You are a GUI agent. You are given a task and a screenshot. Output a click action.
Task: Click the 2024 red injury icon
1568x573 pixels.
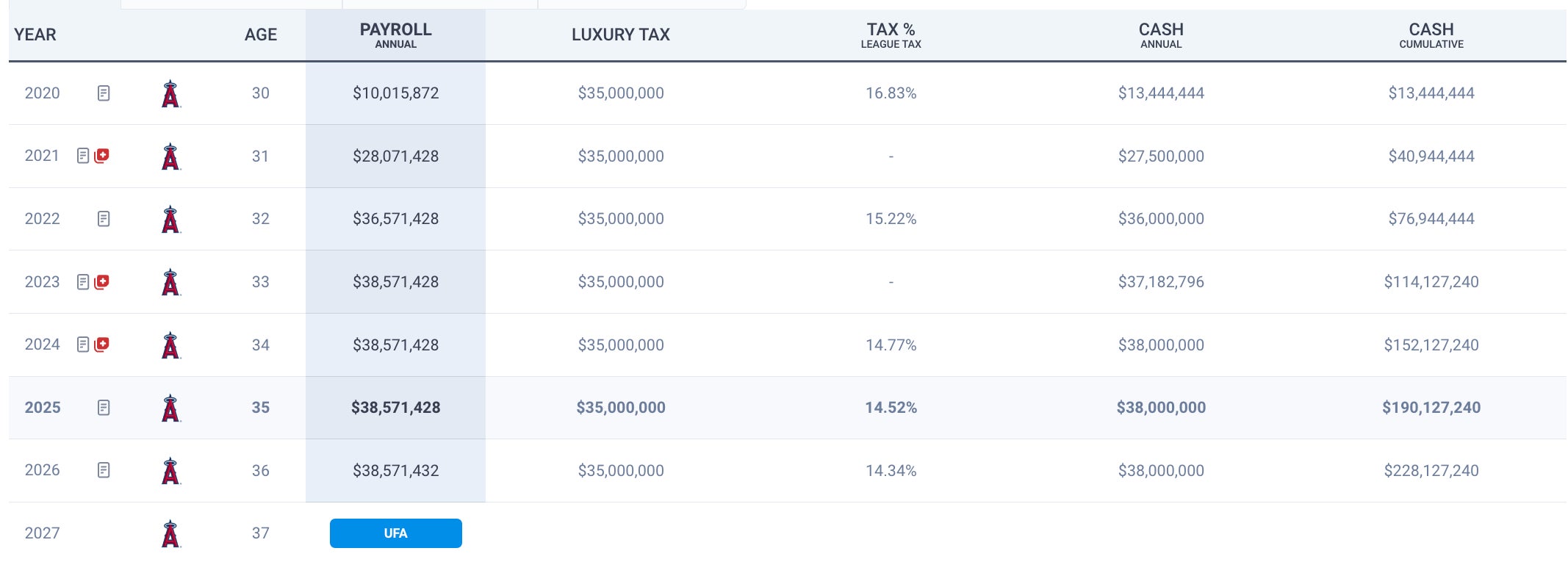tap(102, 345)
